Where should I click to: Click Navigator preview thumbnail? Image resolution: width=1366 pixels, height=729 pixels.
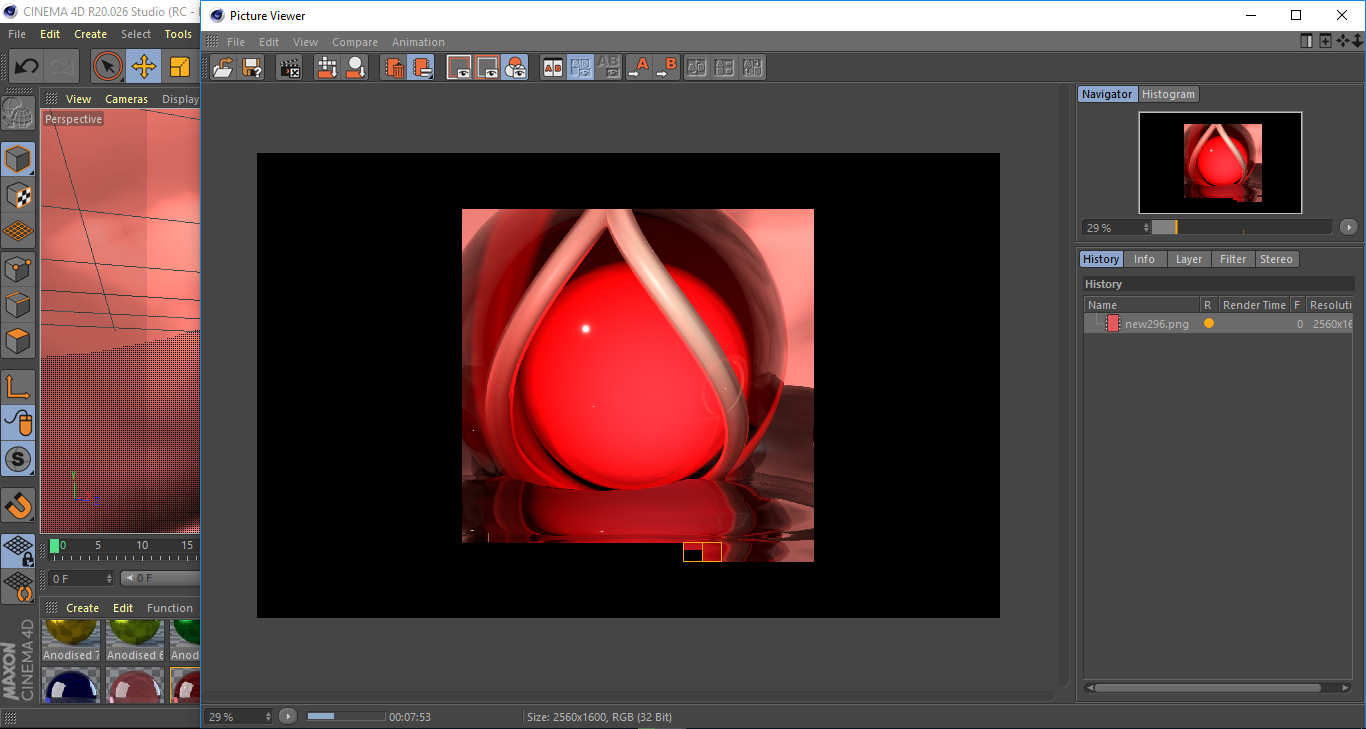(1220, 162)
